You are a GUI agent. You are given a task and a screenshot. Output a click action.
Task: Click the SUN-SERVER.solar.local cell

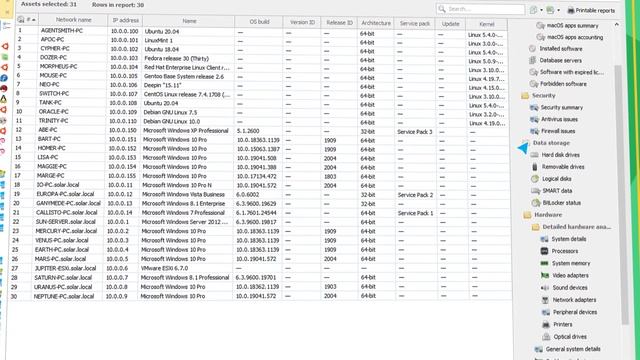coord(66,222)
